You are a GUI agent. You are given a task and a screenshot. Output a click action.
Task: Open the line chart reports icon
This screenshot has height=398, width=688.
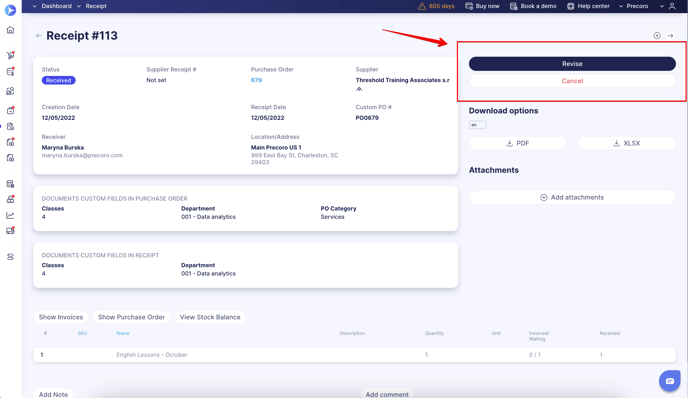pyautogui.click(x=11, y=215)
